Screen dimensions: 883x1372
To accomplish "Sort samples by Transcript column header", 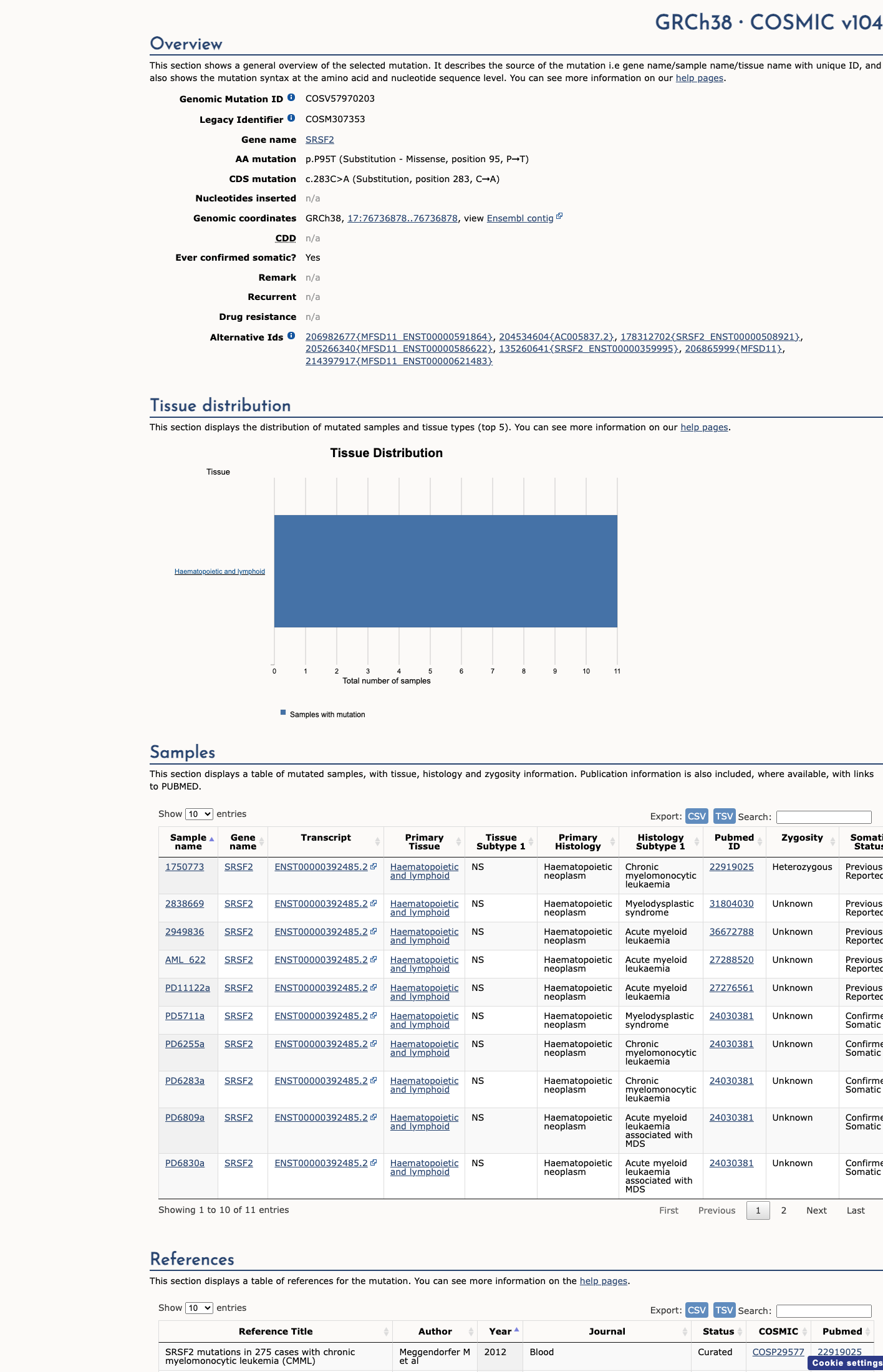I will [x=326, y=842].
